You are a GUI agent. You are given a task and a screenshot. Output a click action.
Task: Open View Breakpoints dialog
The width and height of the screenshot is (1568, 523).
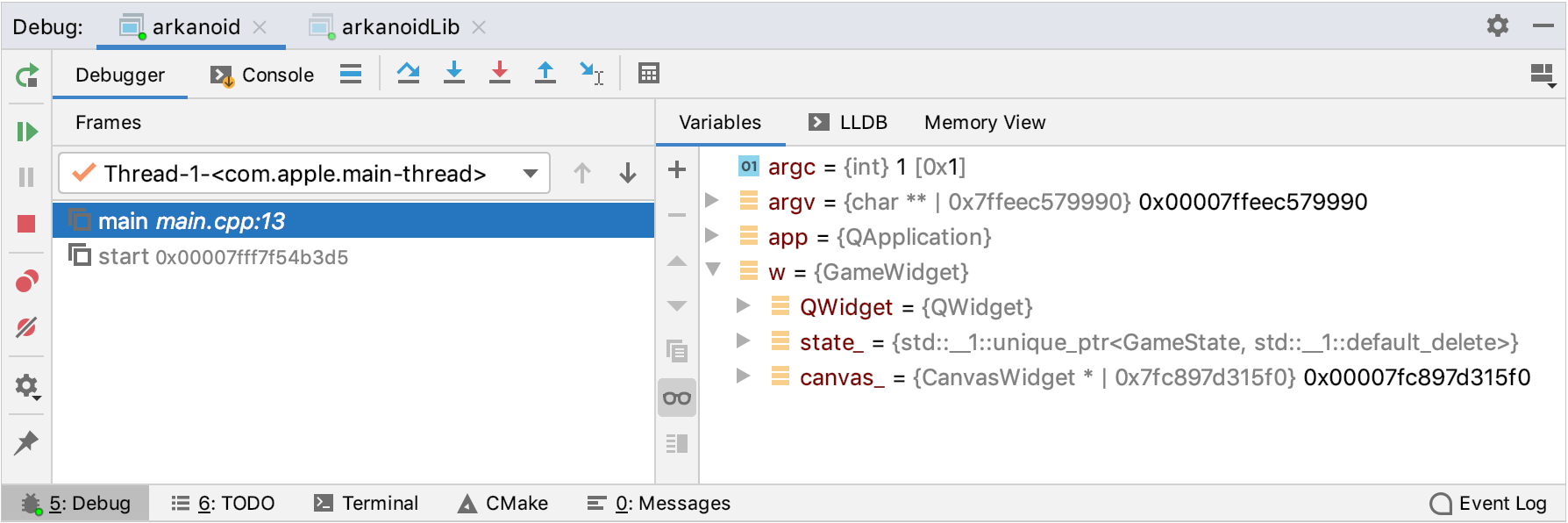[27, 282]
